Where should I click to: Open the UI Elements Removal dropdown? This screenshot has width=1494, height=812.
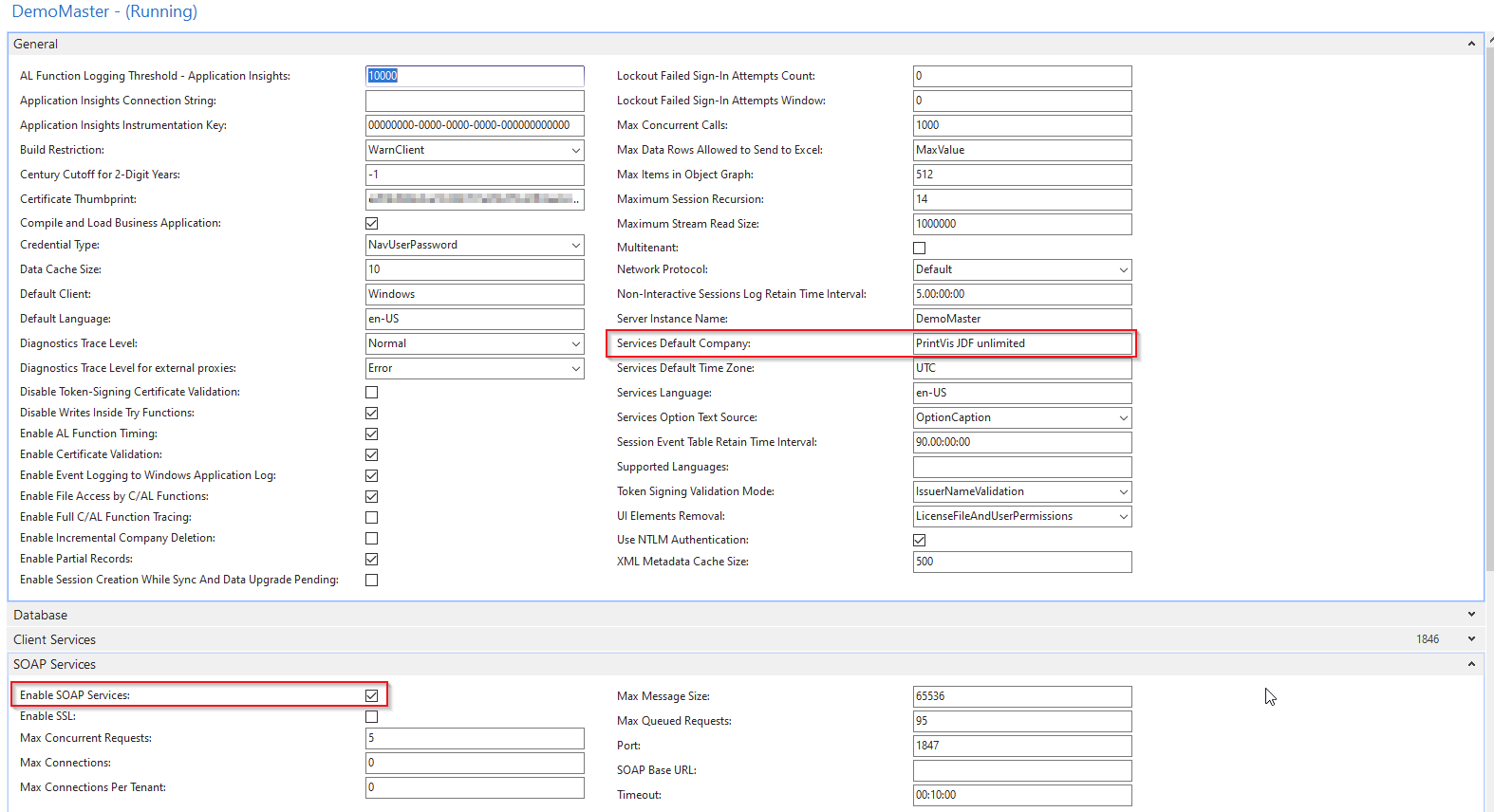pyautogui.click(x=1123, y=516)
